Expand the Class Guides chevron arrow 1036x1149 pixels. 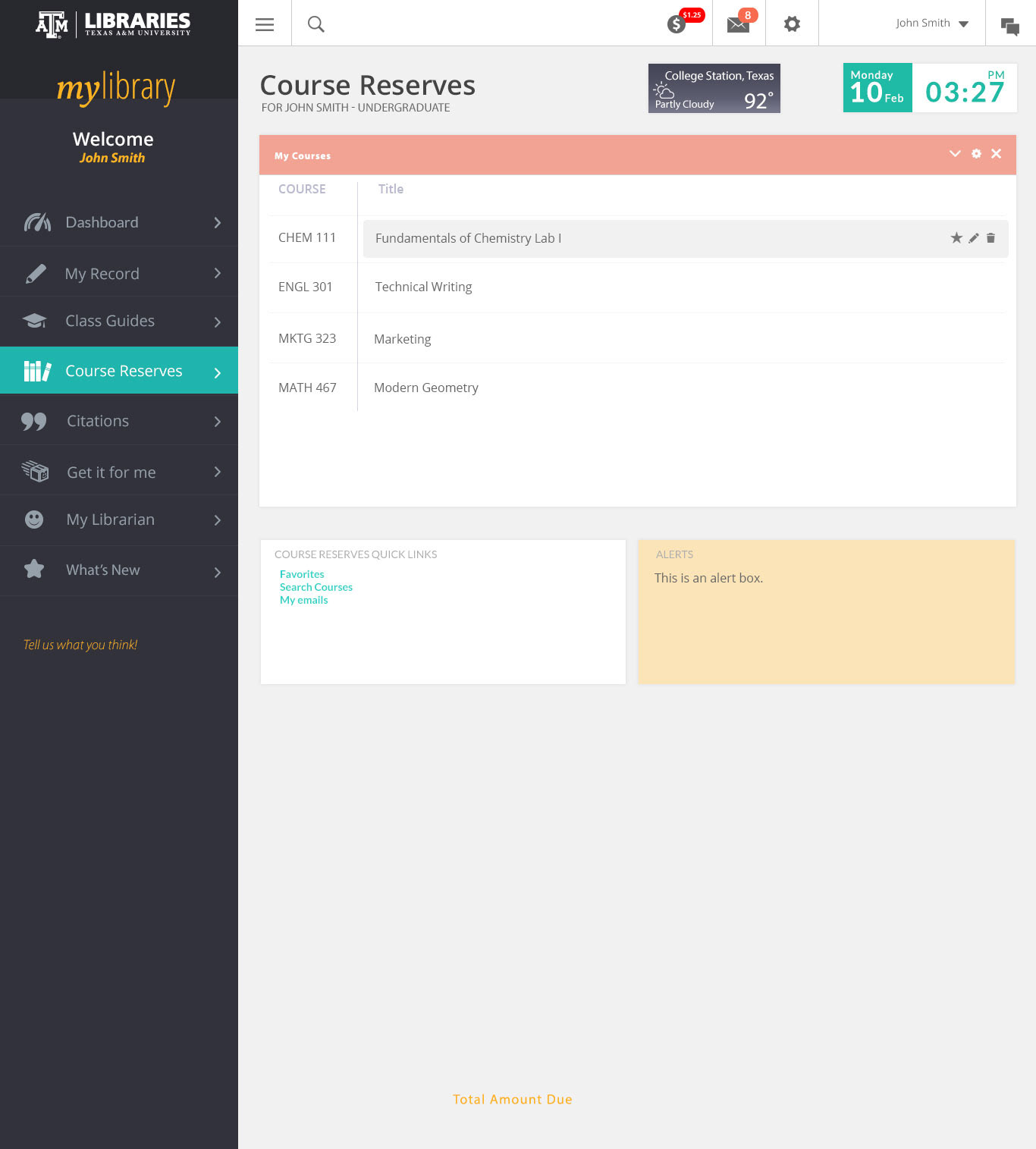[218, 322]
